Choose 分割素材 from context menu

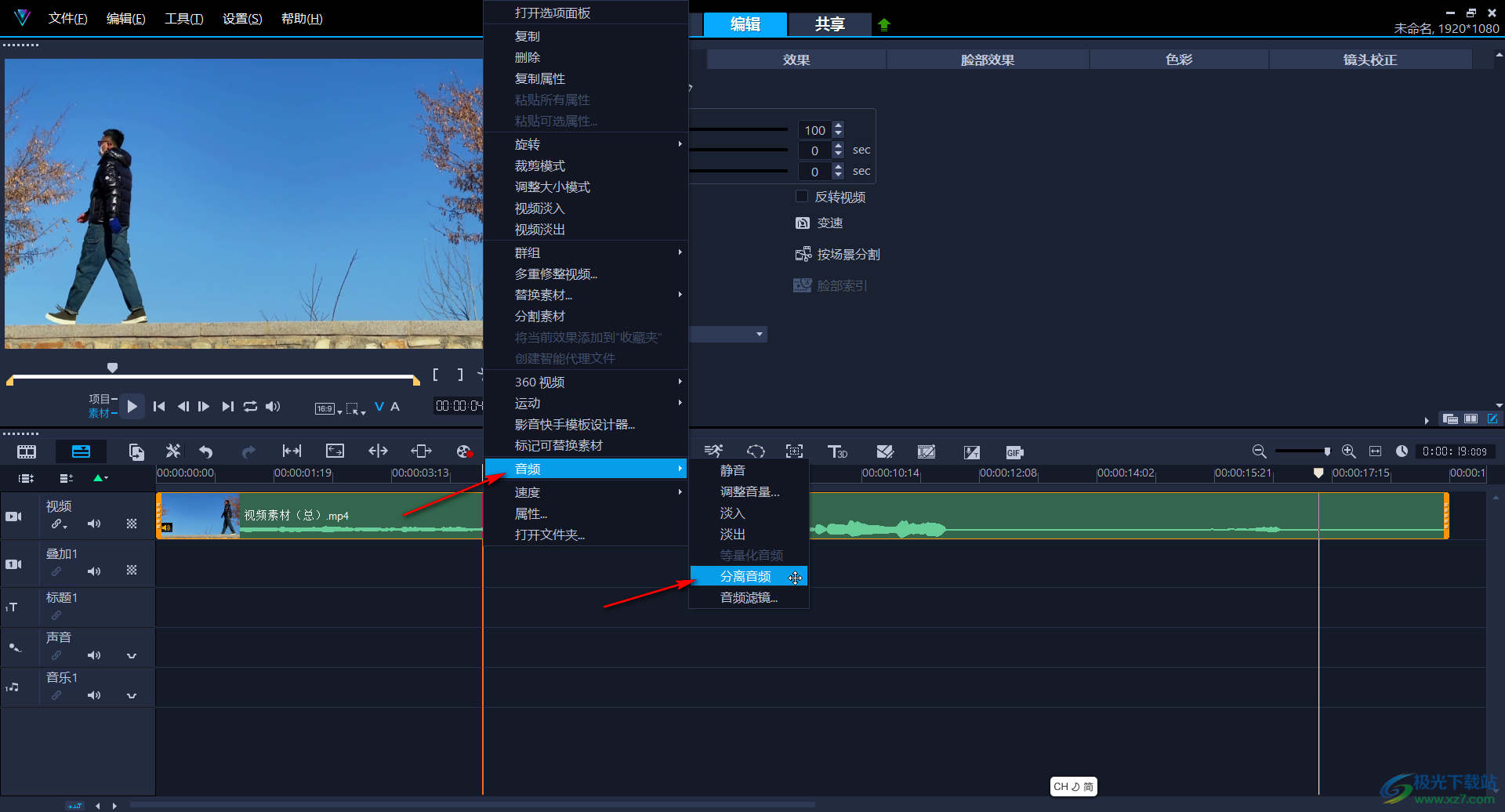[x=586, y=316]
